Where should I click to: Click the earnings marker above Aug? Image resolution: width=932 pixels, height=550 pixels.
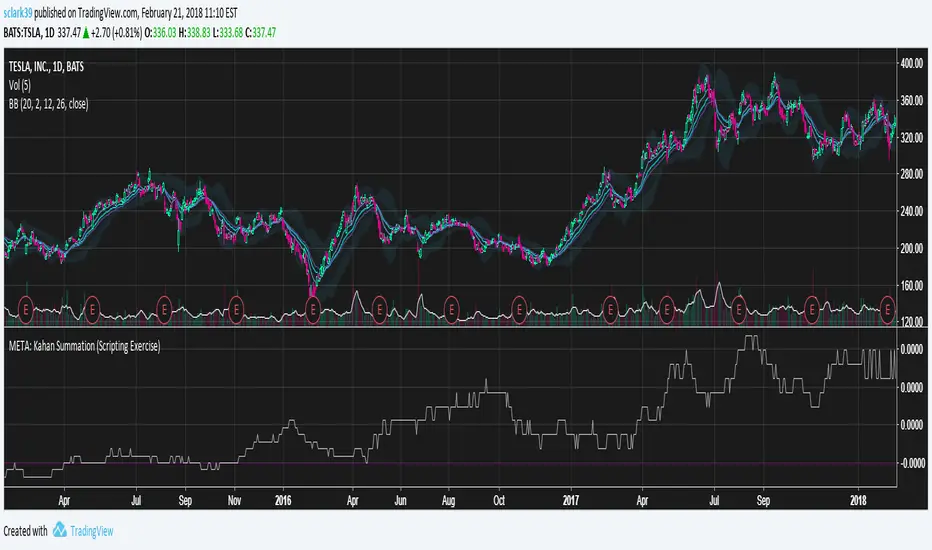click(451, 309)
